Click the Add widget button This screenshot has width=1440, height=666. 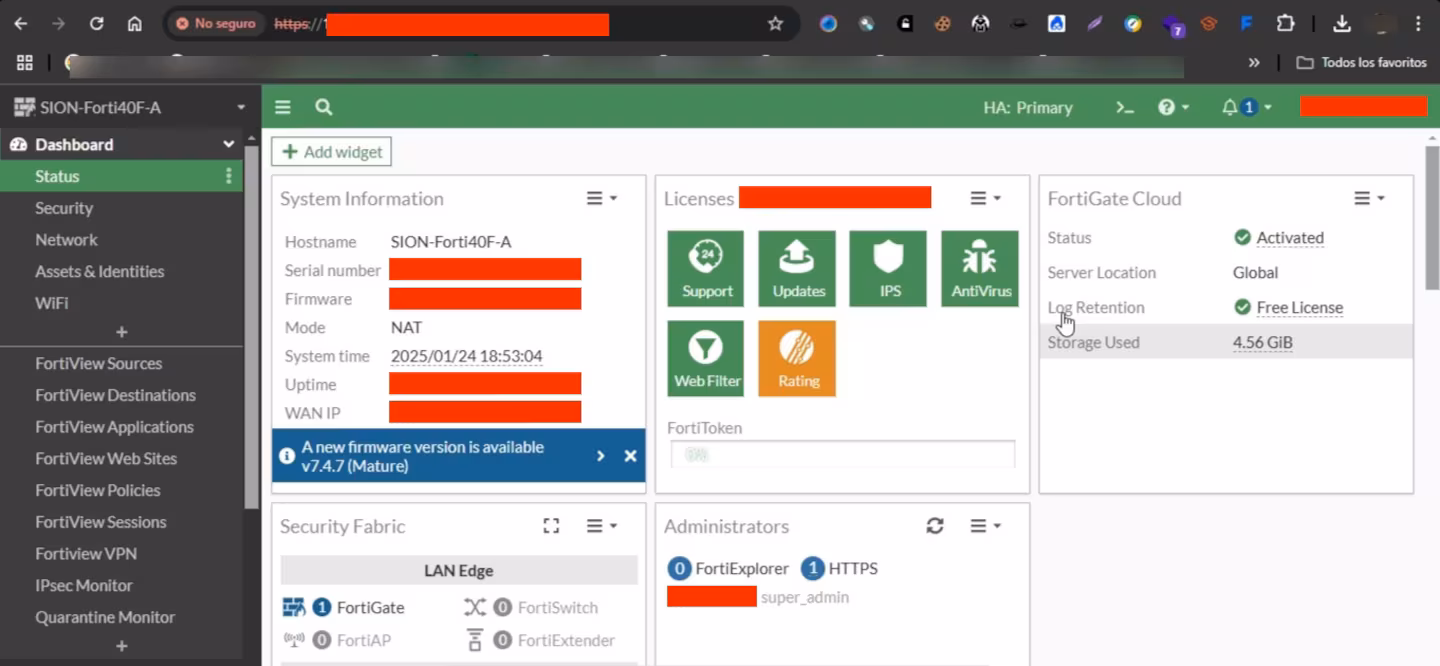point(332,152)
